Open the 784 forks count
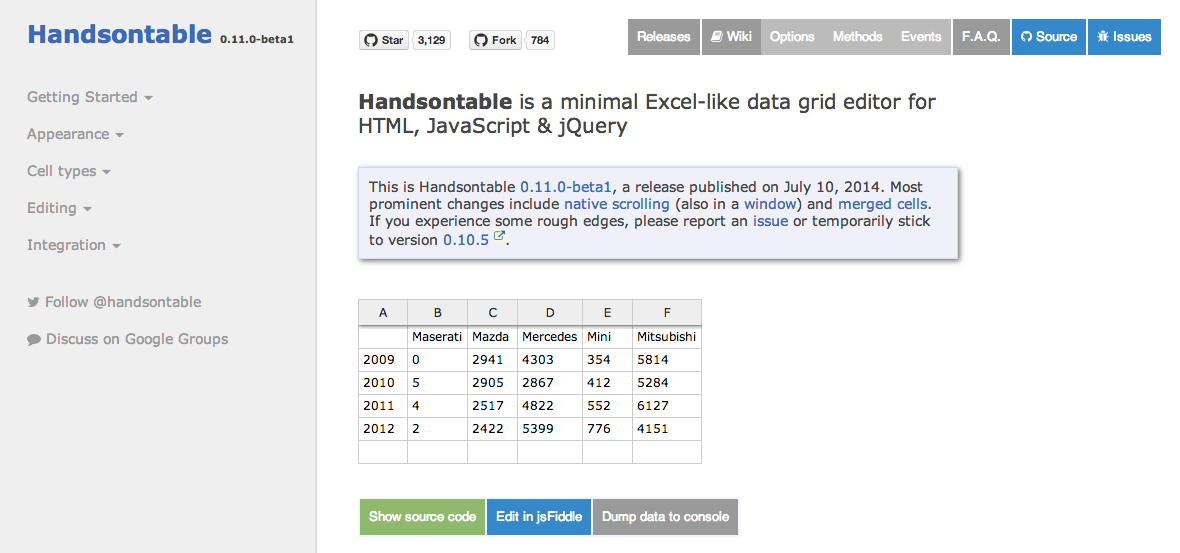Screen dimensions: 1180x553 coord(540,40)
